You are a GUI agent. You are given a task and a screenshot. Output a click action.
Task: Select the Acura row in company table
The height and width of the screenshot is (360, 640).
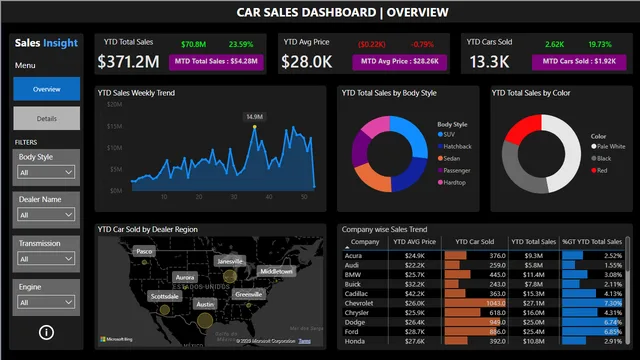(483, 256)
